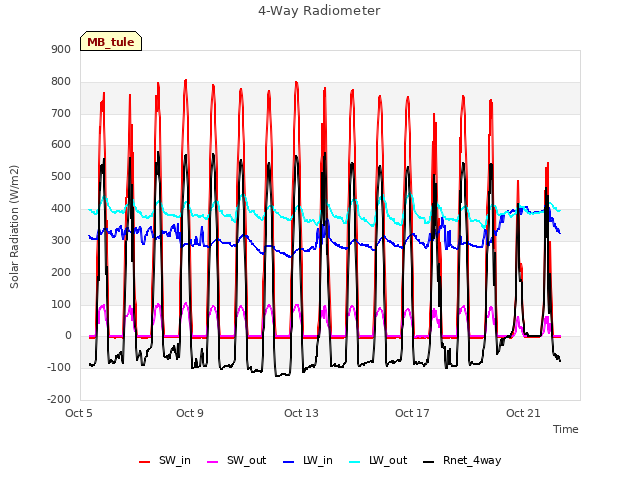Click the 100 y-axis tick label
The height and width of the screenshot is (480, 640).
coord(61,304)
